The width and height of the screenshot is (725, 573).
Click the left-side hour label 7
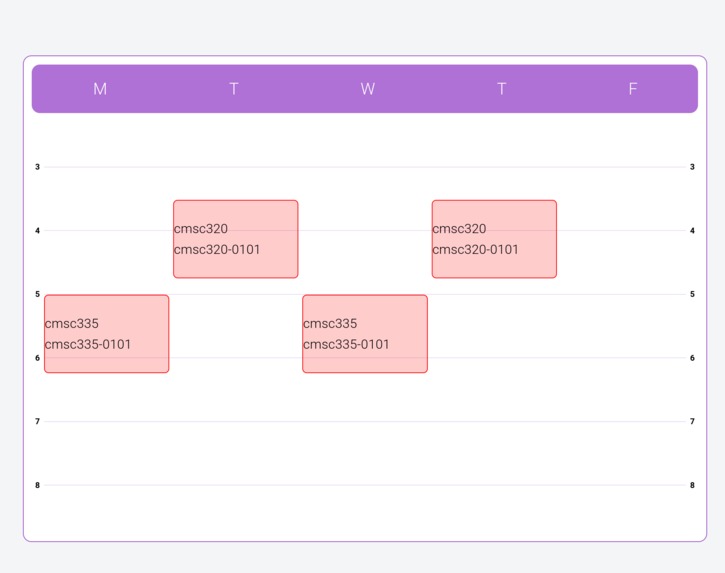37,421
